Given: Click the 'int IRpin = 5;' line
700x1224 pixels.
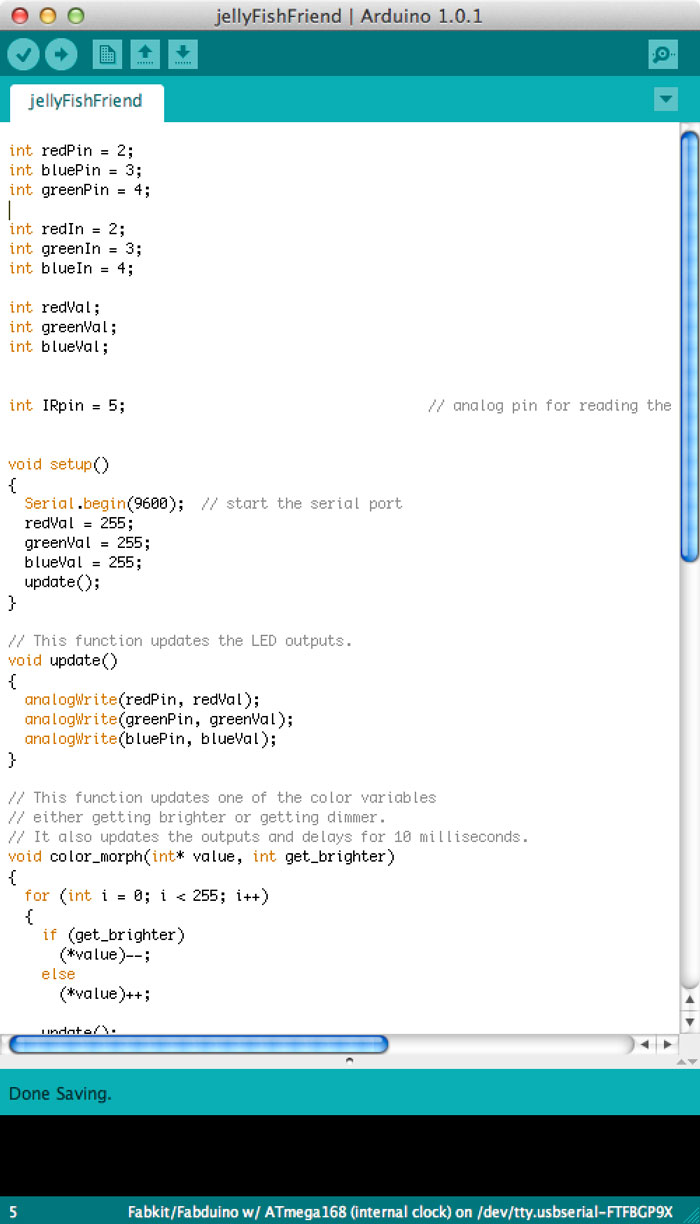Looking at the screenshot, I should coord(67,406).
